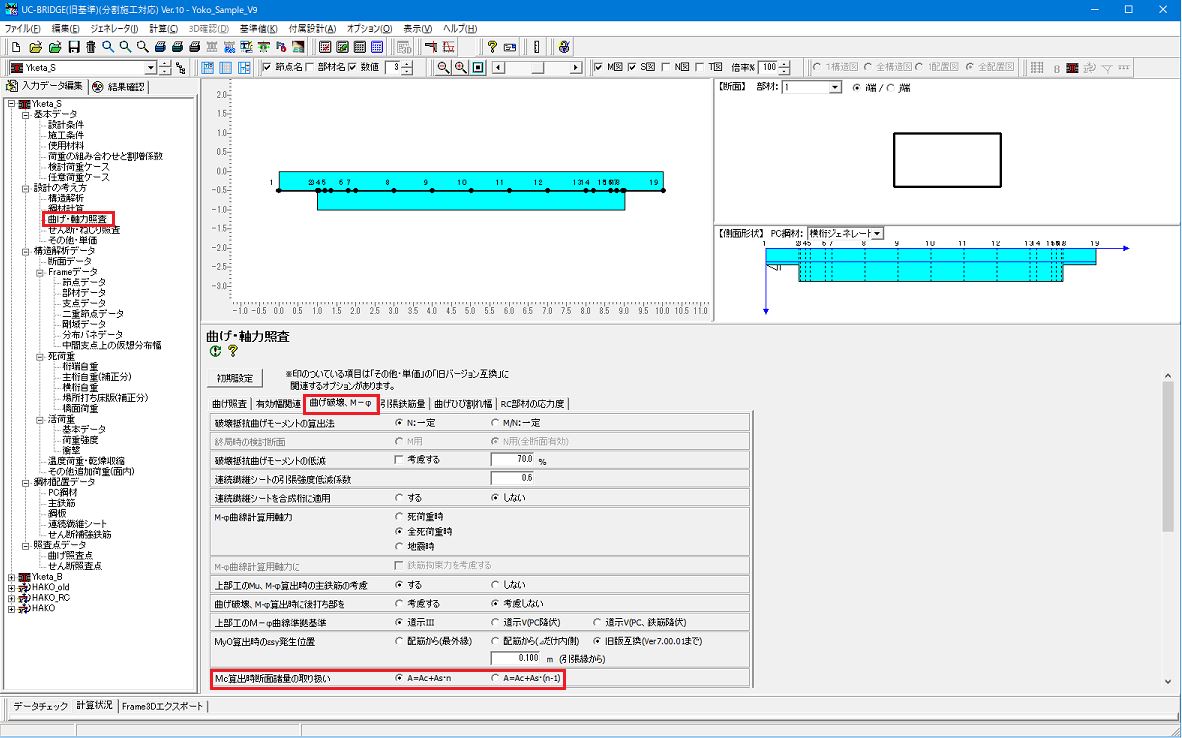Select the M/N:一定 radio button
The height and width of the screenshot is (738, 1182).
point(495,423)
